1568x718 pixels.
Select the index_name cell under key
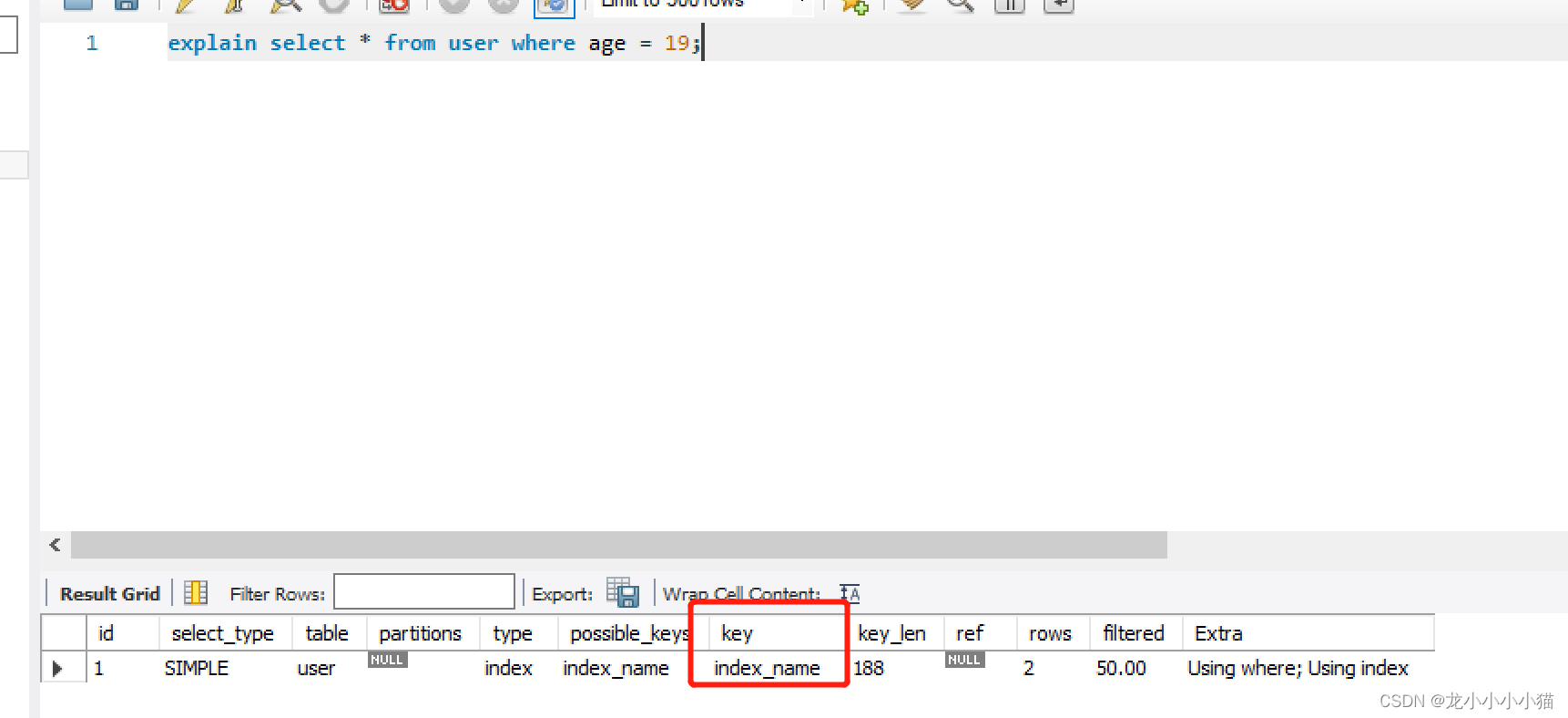pos(767,668)
